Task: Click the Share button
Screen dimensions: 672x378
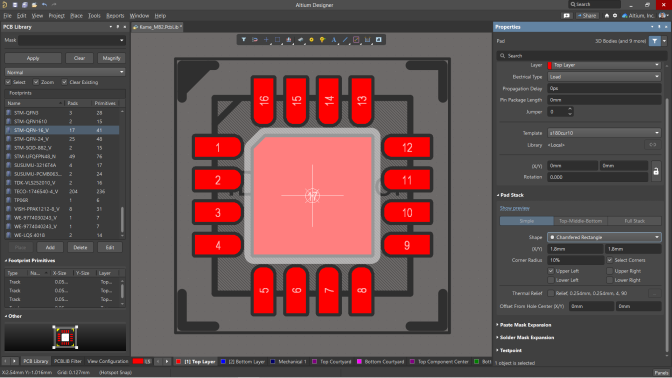Action: (x=587, y=15)
